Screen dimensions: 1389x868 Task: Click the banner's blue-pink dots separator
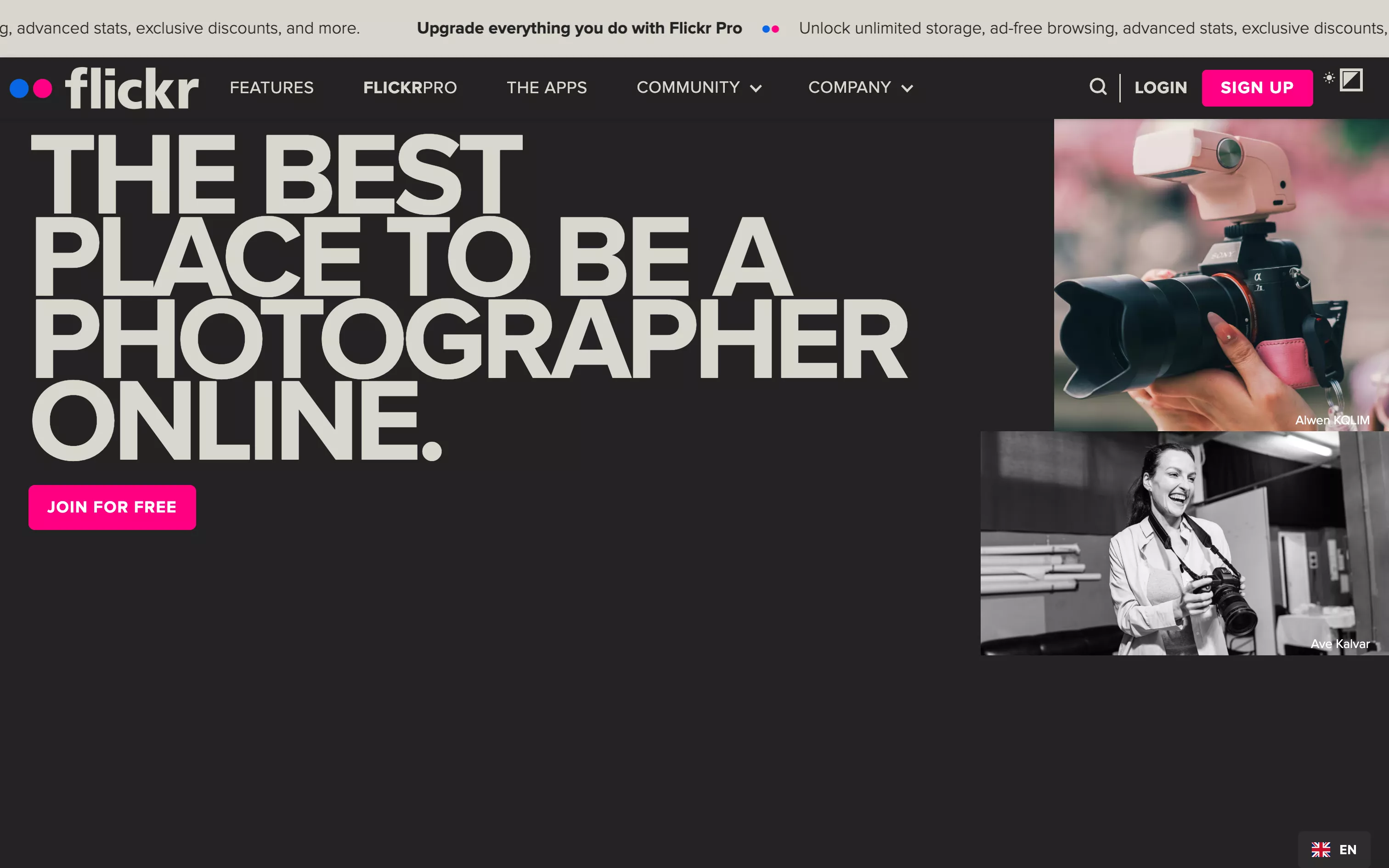coord(770,28)
